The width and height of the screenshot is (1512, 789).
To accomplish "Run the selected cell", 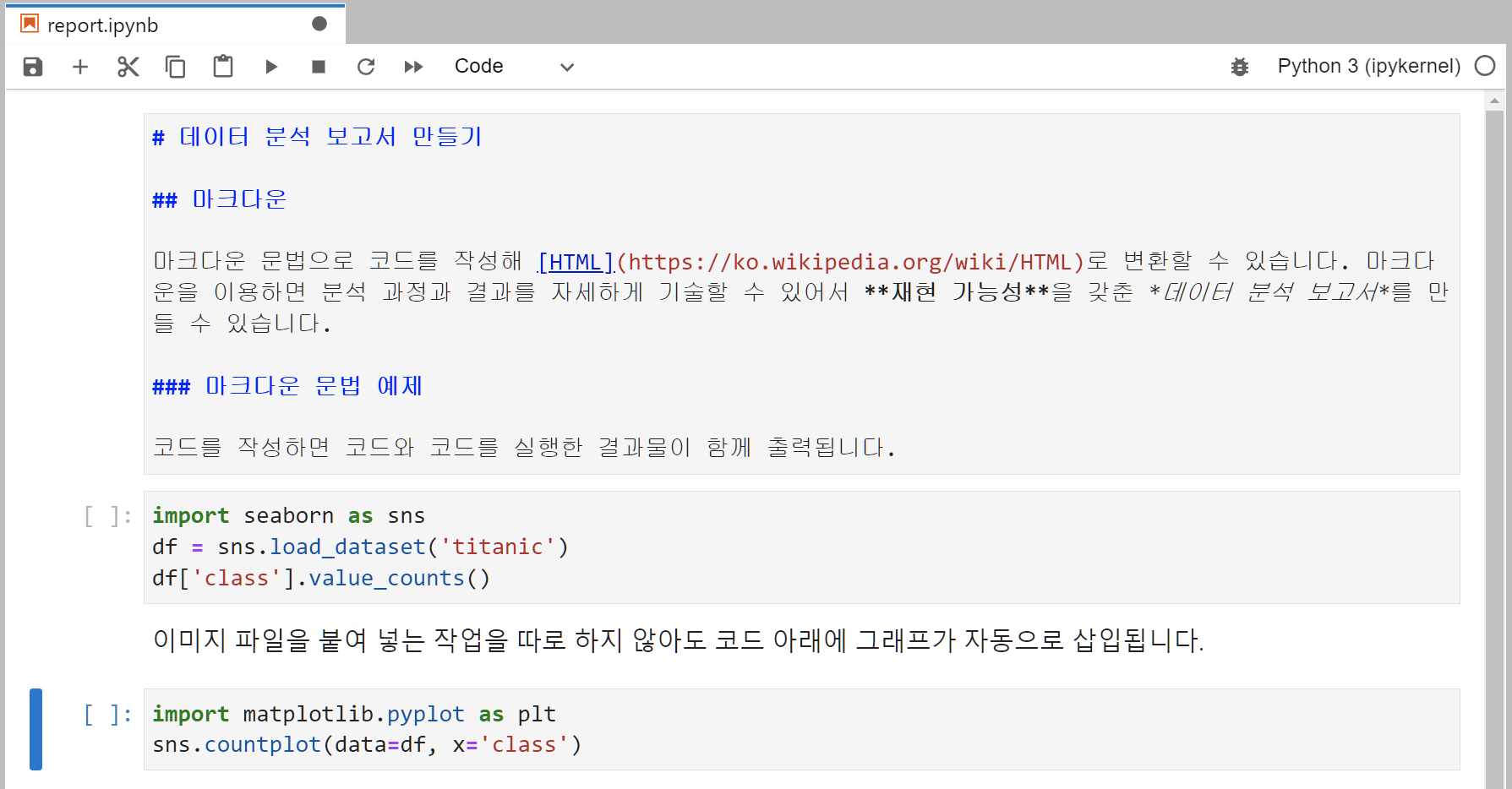I will point(270,67).
